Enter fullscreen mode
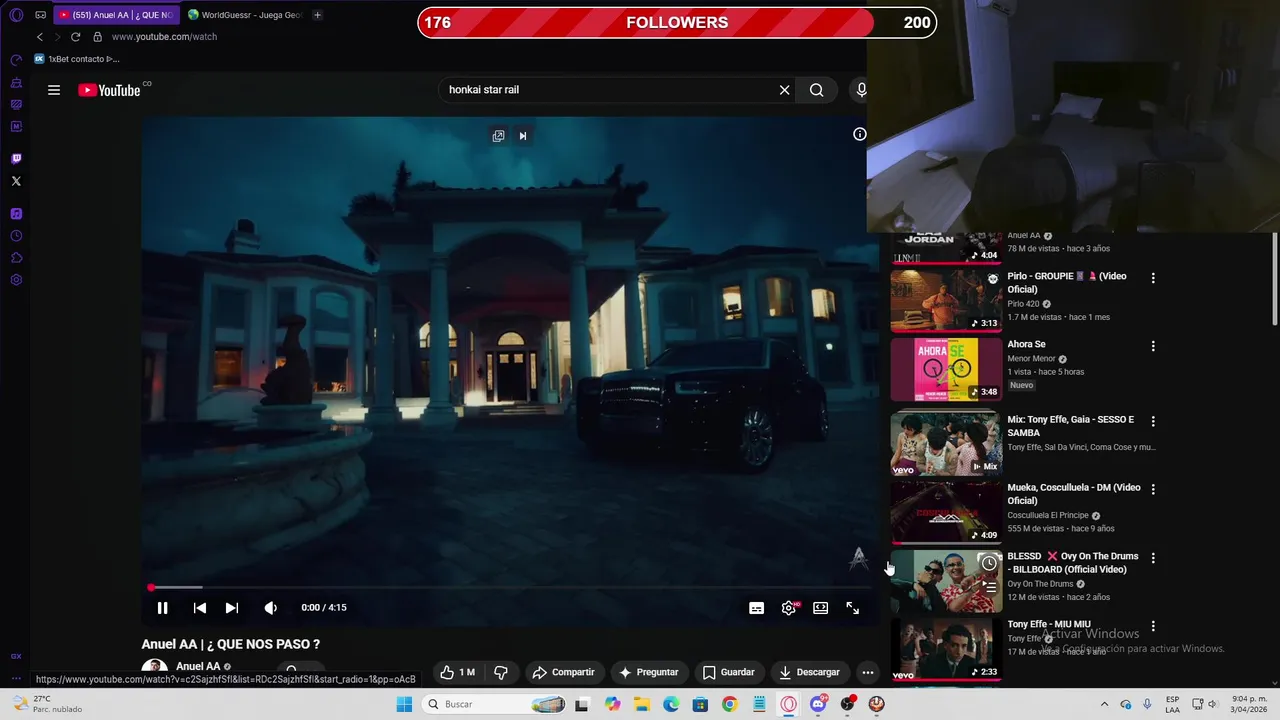 tap(853, 608)
